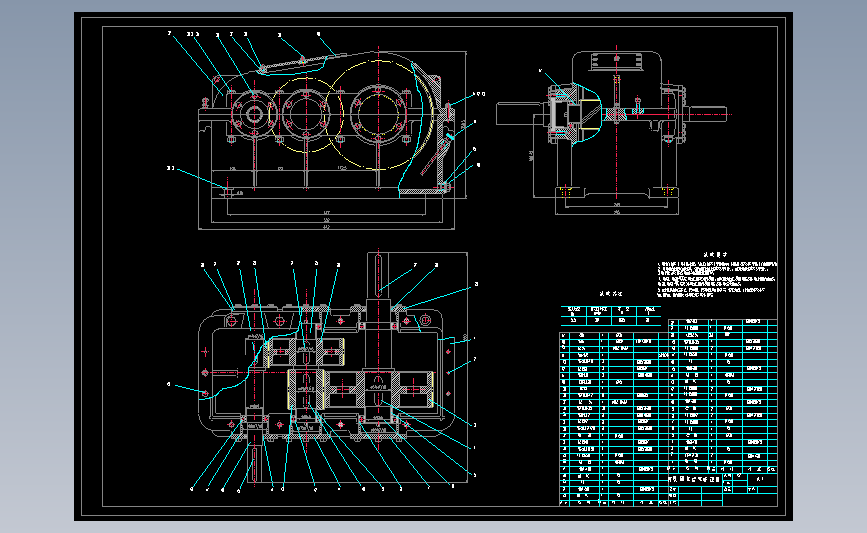Select the hatched large gear in plan view

(x=378, y=390)
